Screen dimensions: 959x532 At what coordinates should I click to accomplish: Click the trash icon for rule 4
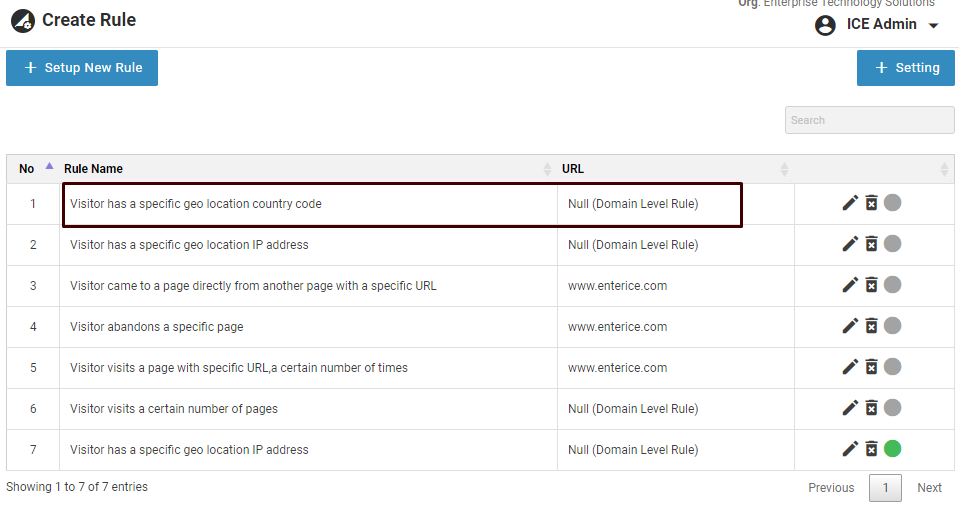pos(871,326)
